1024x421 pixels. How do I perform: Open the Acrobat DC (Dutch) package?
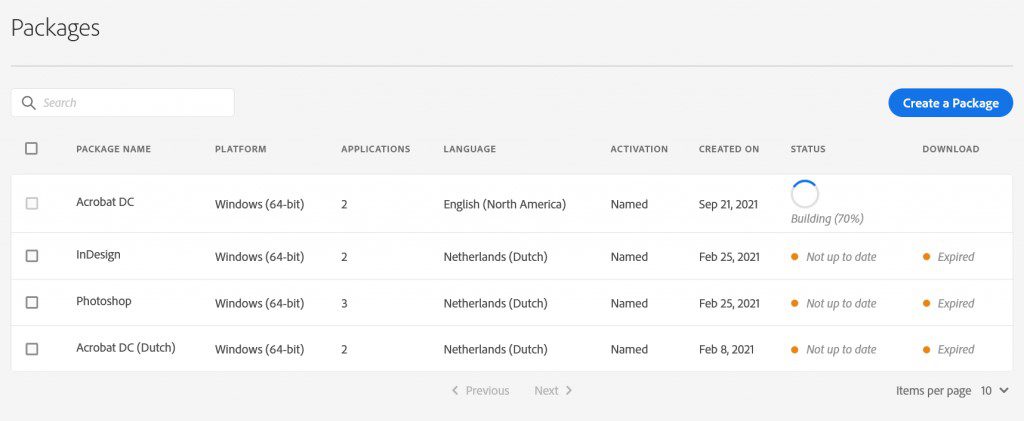click(x=125, y=348)
